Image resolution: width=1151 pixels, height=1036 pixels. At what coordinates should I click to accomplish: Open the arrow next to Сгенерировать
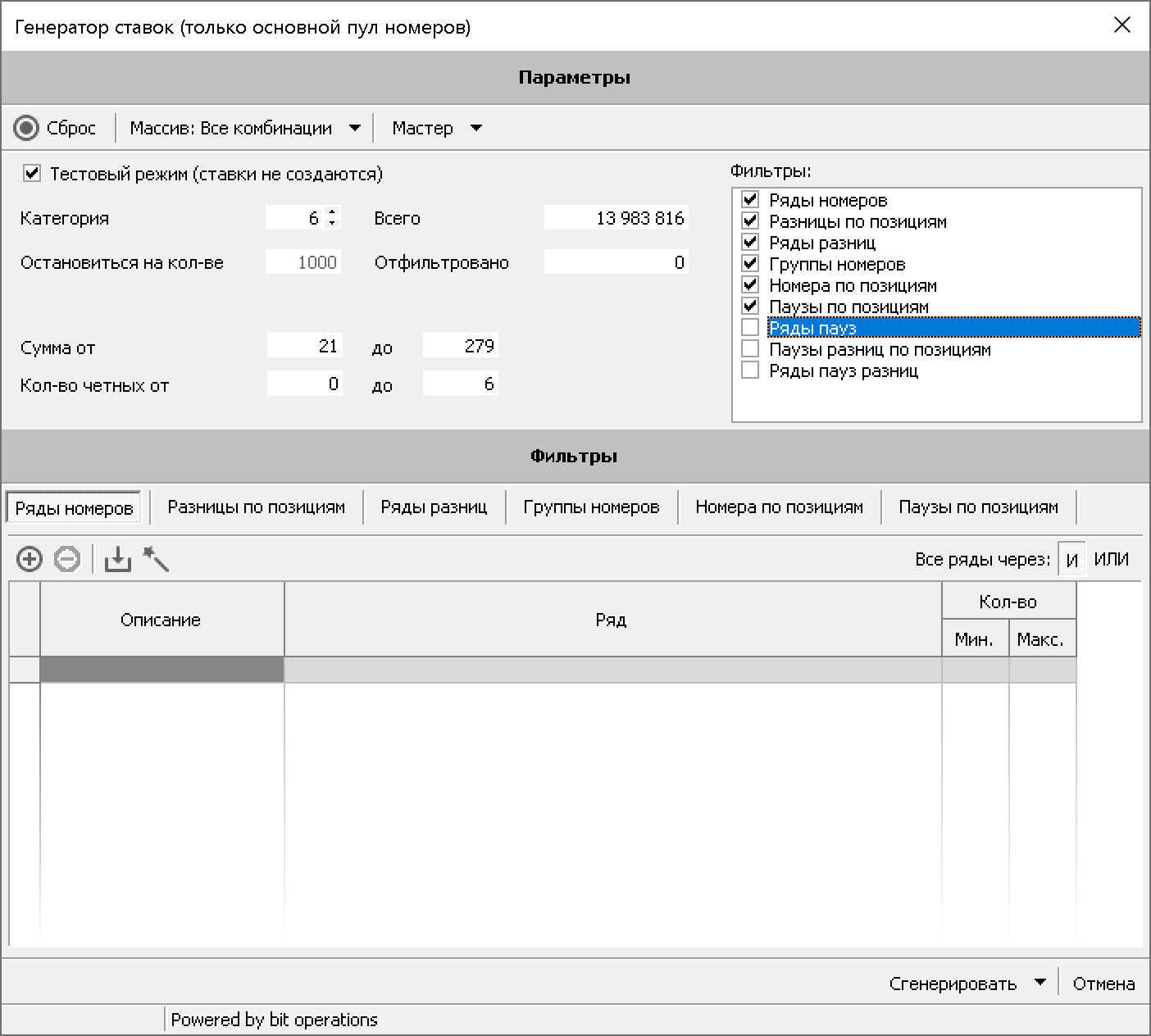coord(1040,982)
